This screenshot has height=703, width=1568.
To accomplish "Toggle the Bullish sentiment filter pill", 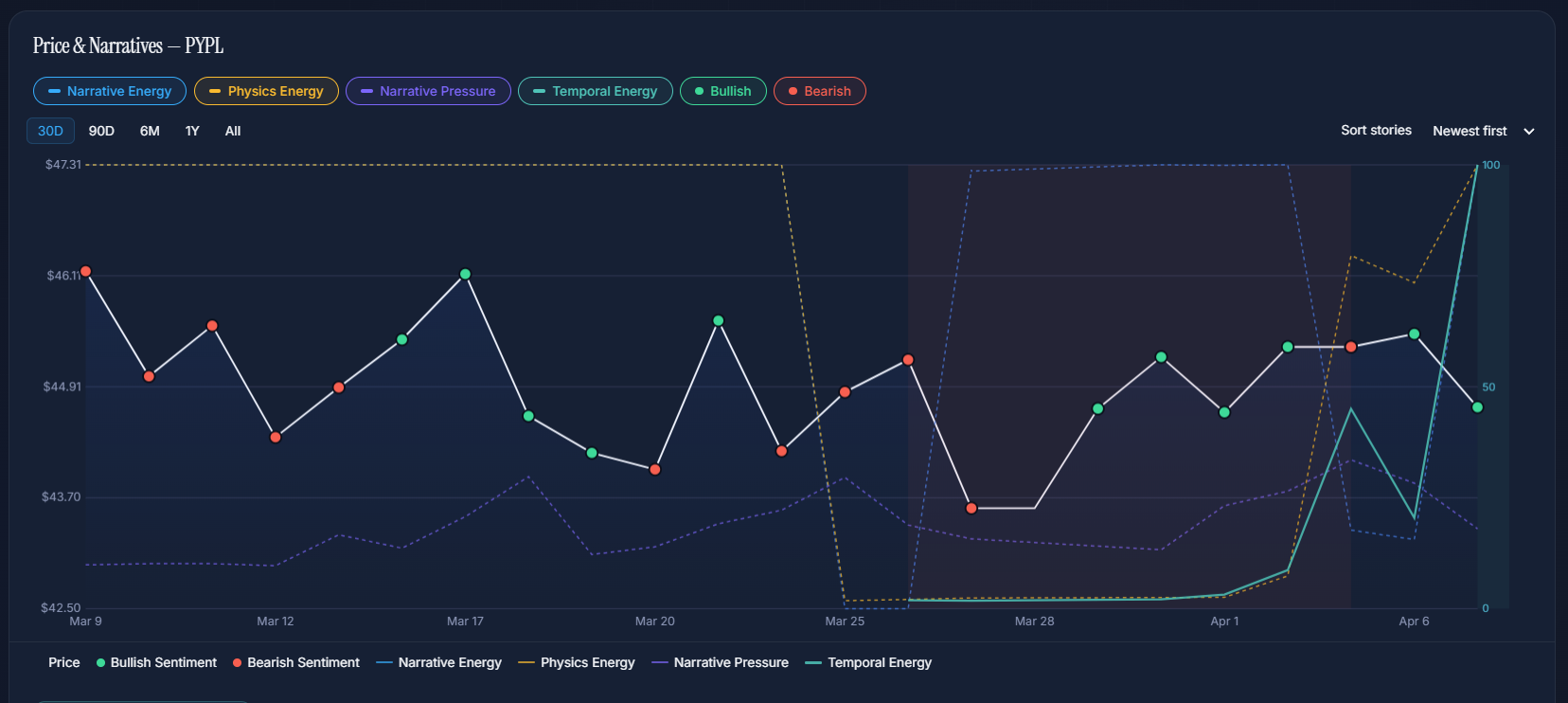I will (722, 91).
